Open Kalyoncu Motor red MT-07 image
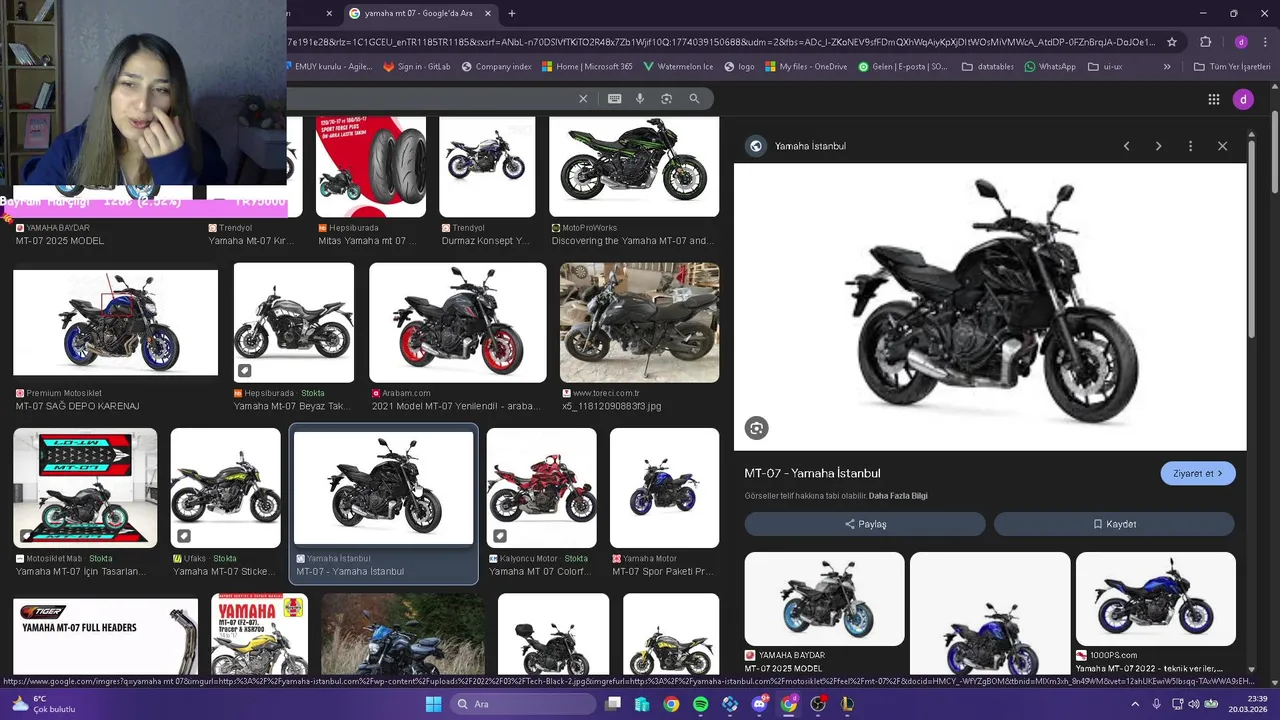Image resolution: width=1280 pixels, height=720 pixels. [541, 488]
